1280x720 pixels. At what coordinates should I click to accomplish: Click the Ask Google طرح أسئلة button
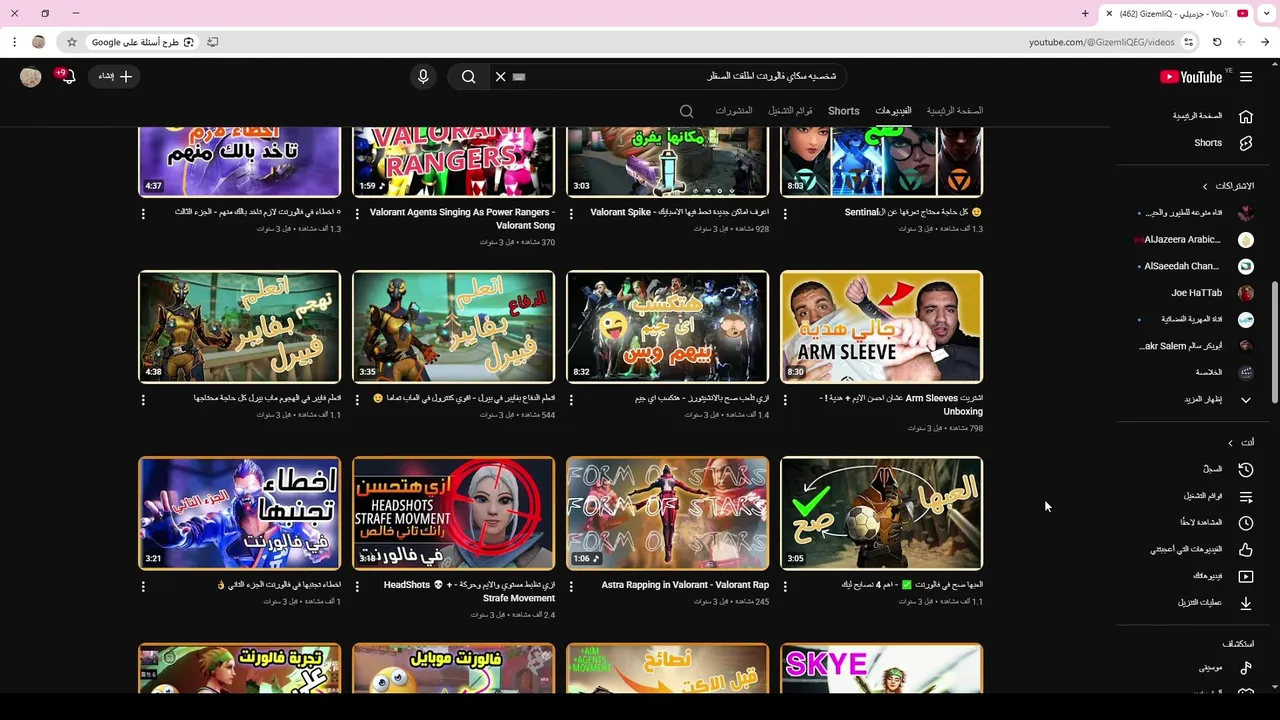point(142,42)
